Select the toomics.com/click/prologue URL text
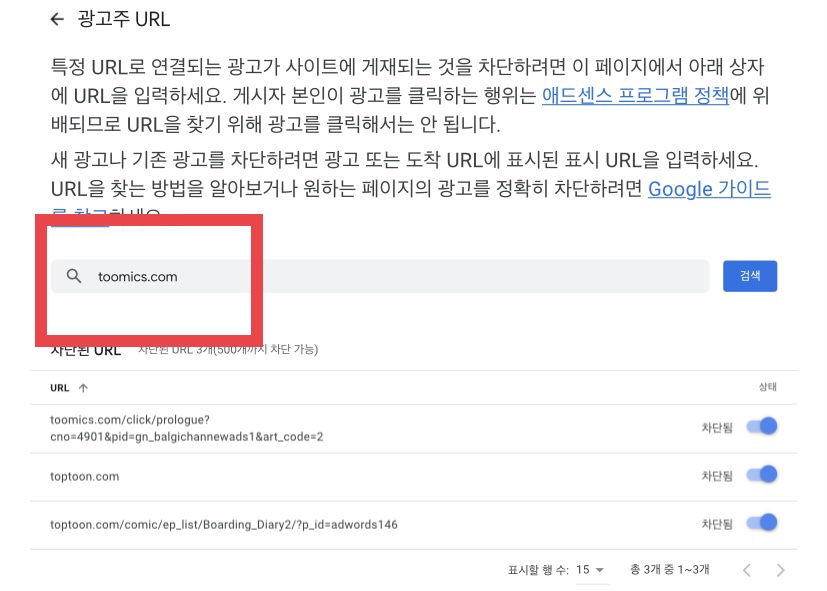Viewport: 827px width, 591px height. (187, 428)
